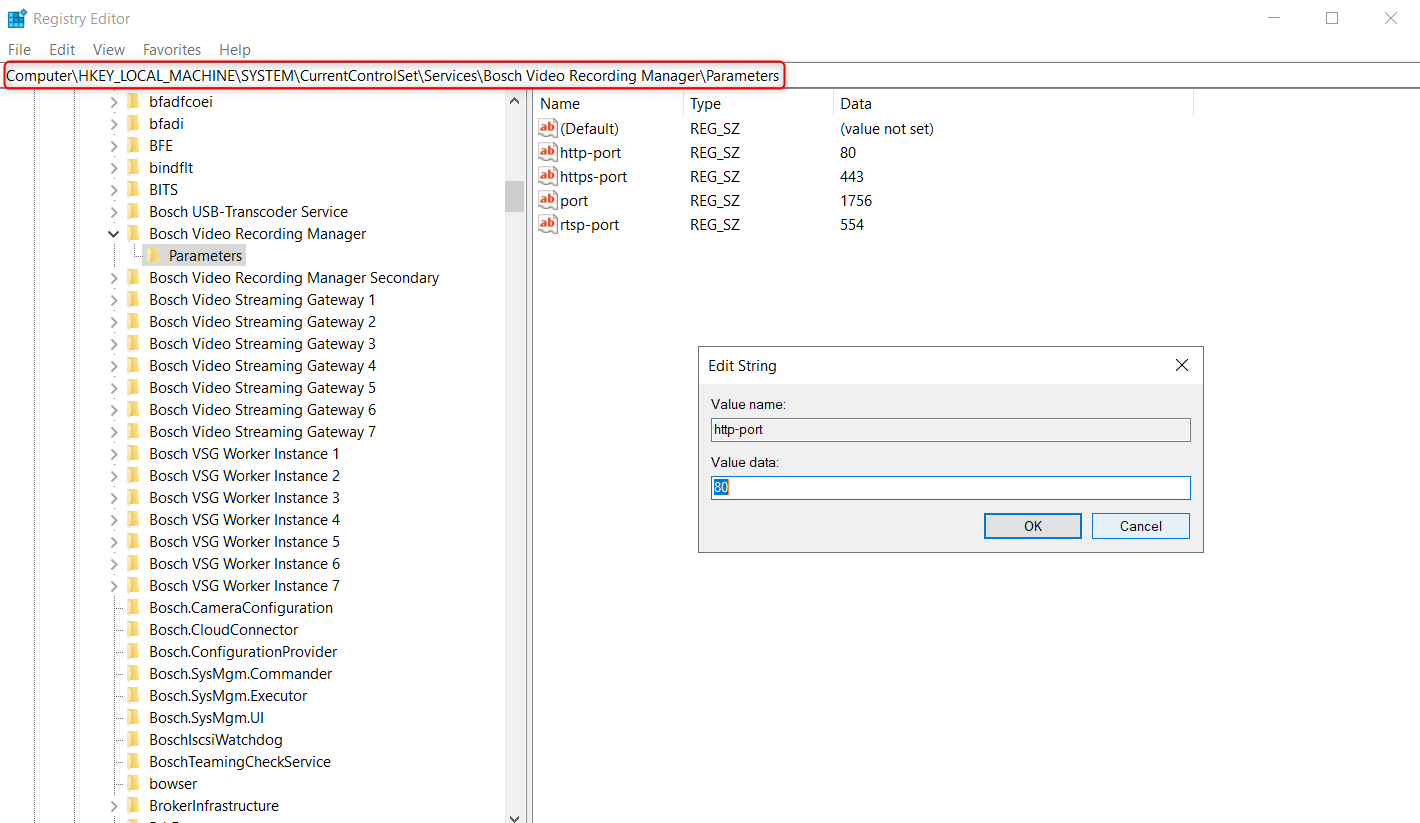Viewport: 1420px width, 823px height.
Task: Click the tree pane scrollbar thumb
Action: point(515,196)
